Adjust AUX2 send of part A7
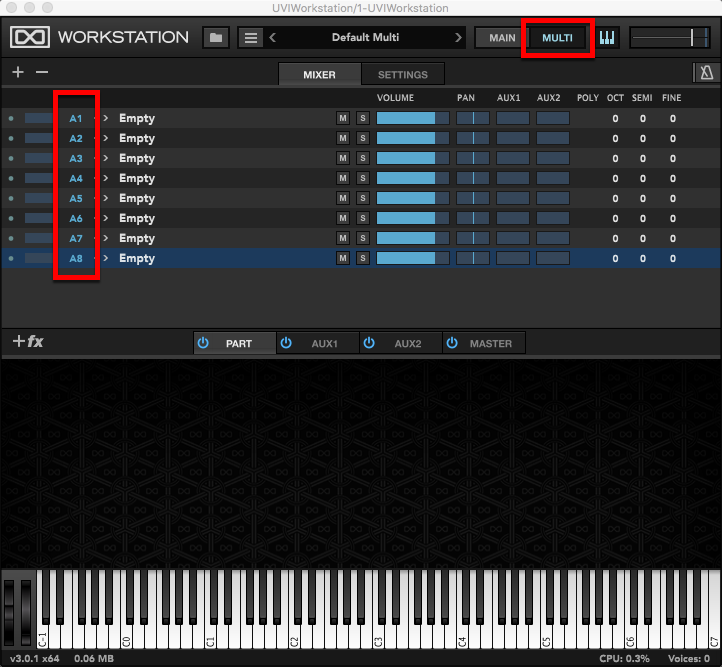The image size is (722, 667). point(553,238)
